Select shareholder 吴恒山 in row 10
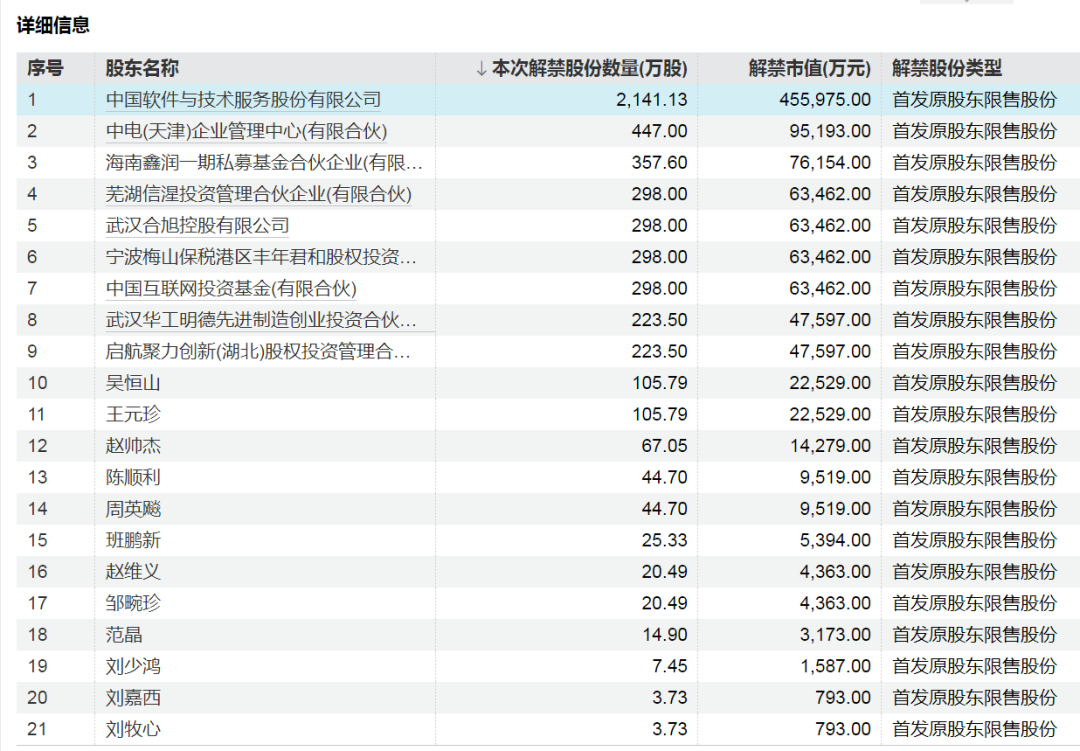This screenshot has height=751, width=1080. 133,383
